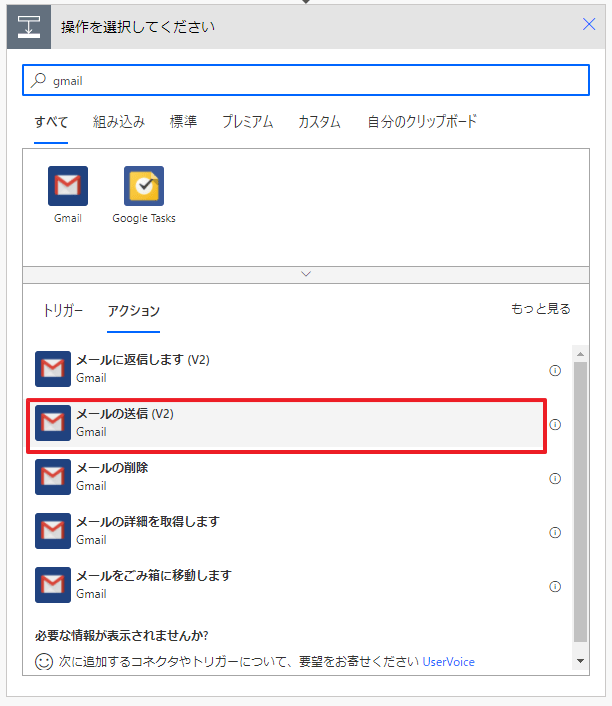Viewport: 612px width, 706px height.
Task: Show info for メールをごみ箱に移動します
Action: [x=555, y=587]
